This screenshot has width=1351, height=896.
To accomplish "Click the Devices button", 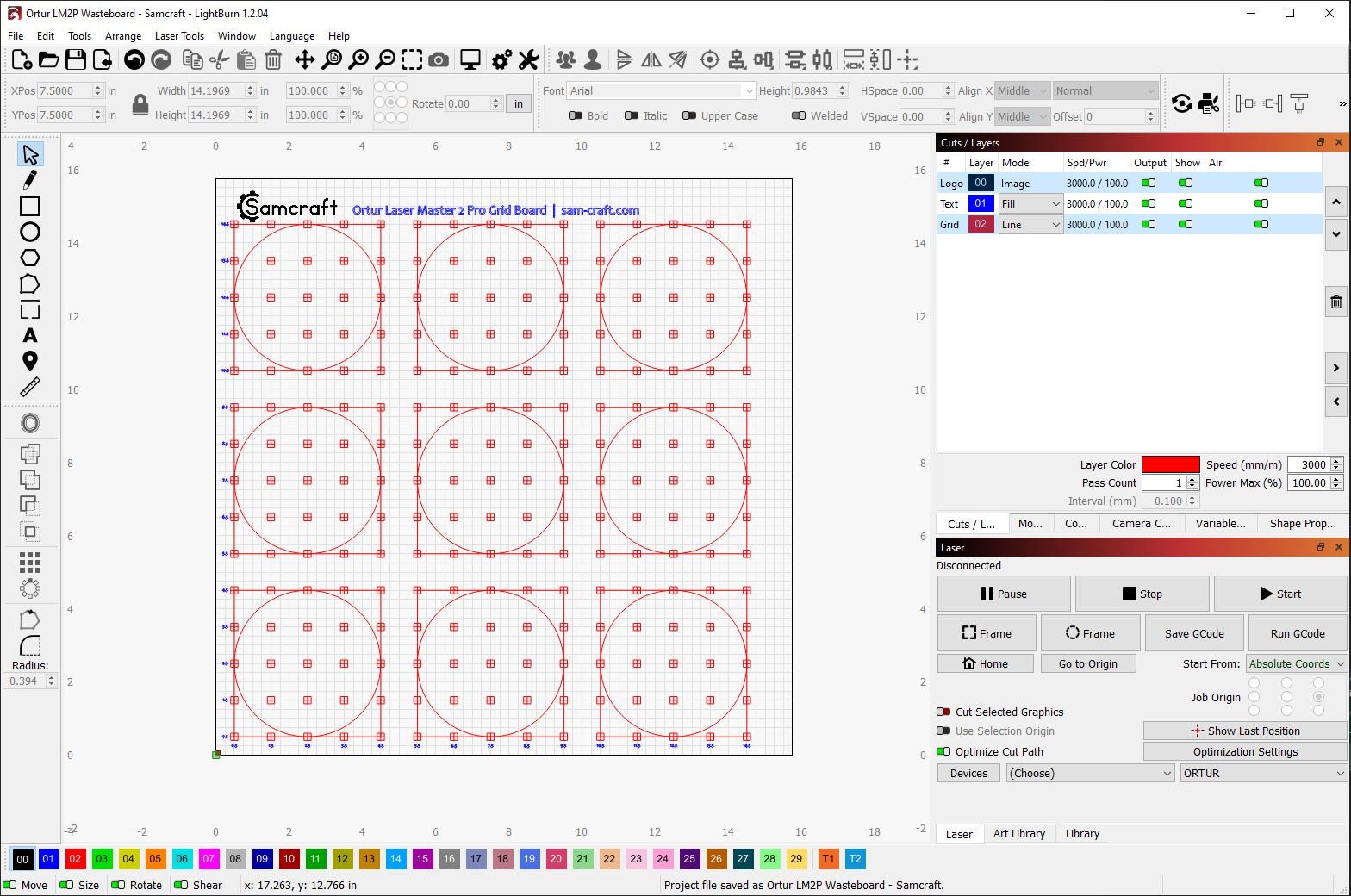I will 968,773.
